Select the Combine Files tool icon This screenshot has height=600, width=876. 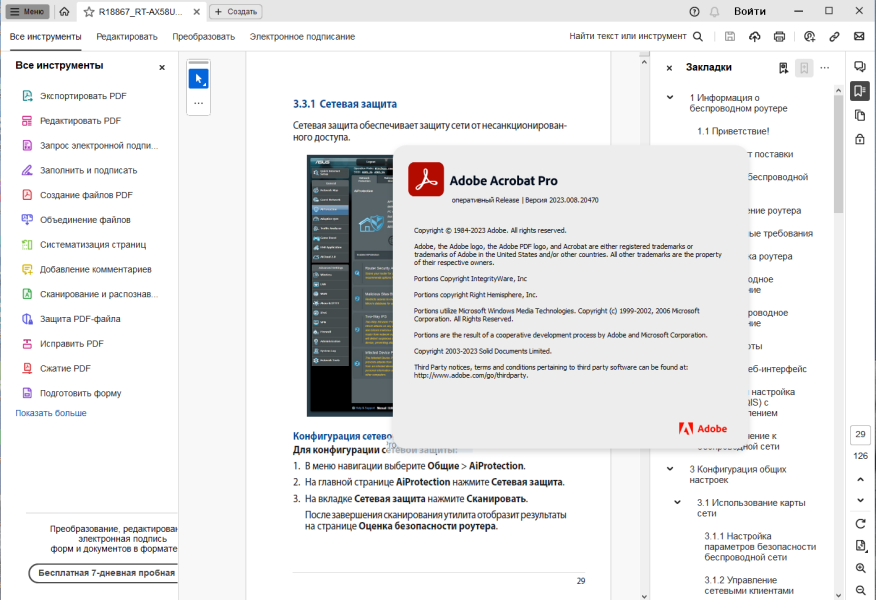click(x=27, y=220)
